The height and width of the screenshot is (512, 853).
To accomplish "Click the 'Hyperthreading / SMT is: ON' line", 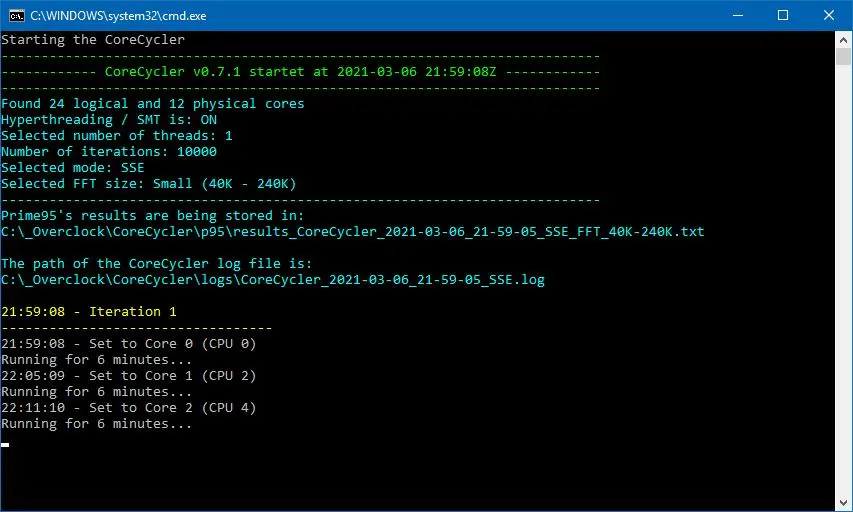I will tap(109, 120).
